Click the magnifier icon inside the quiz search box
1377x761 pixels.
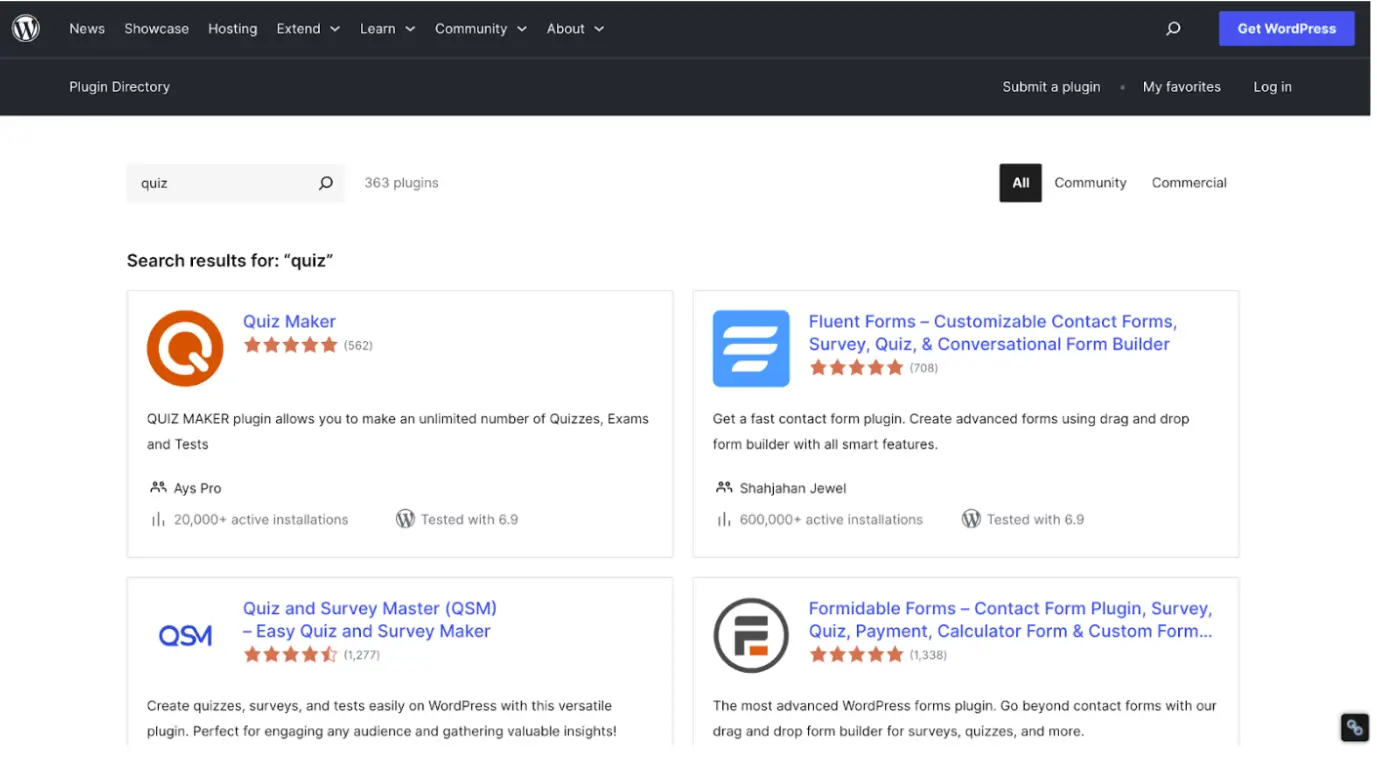point(325,183)
